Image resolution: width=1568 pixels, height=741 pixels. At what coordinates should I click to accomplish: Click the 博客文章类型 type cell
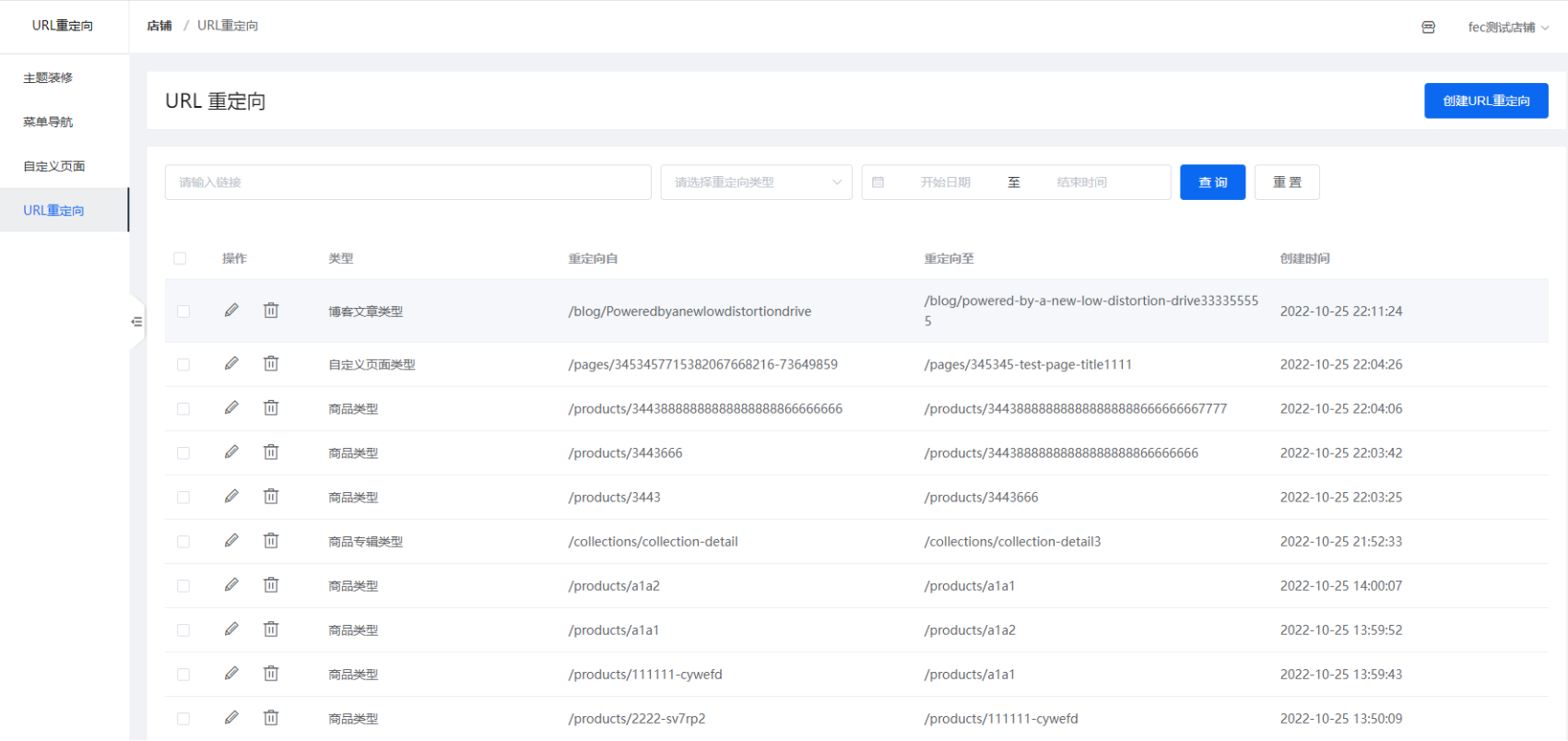pyautogui.click(x=366, y=312)
